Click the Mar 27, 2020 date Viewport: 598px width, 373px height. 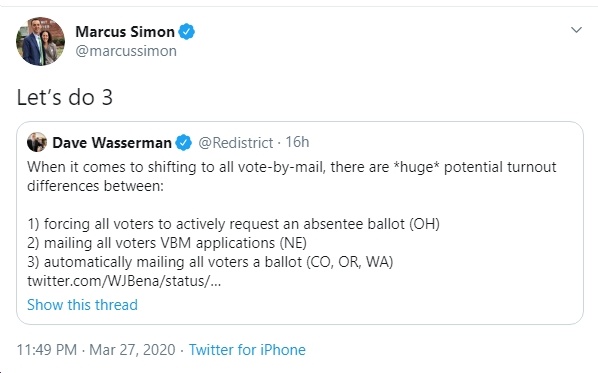click(132, 350)
